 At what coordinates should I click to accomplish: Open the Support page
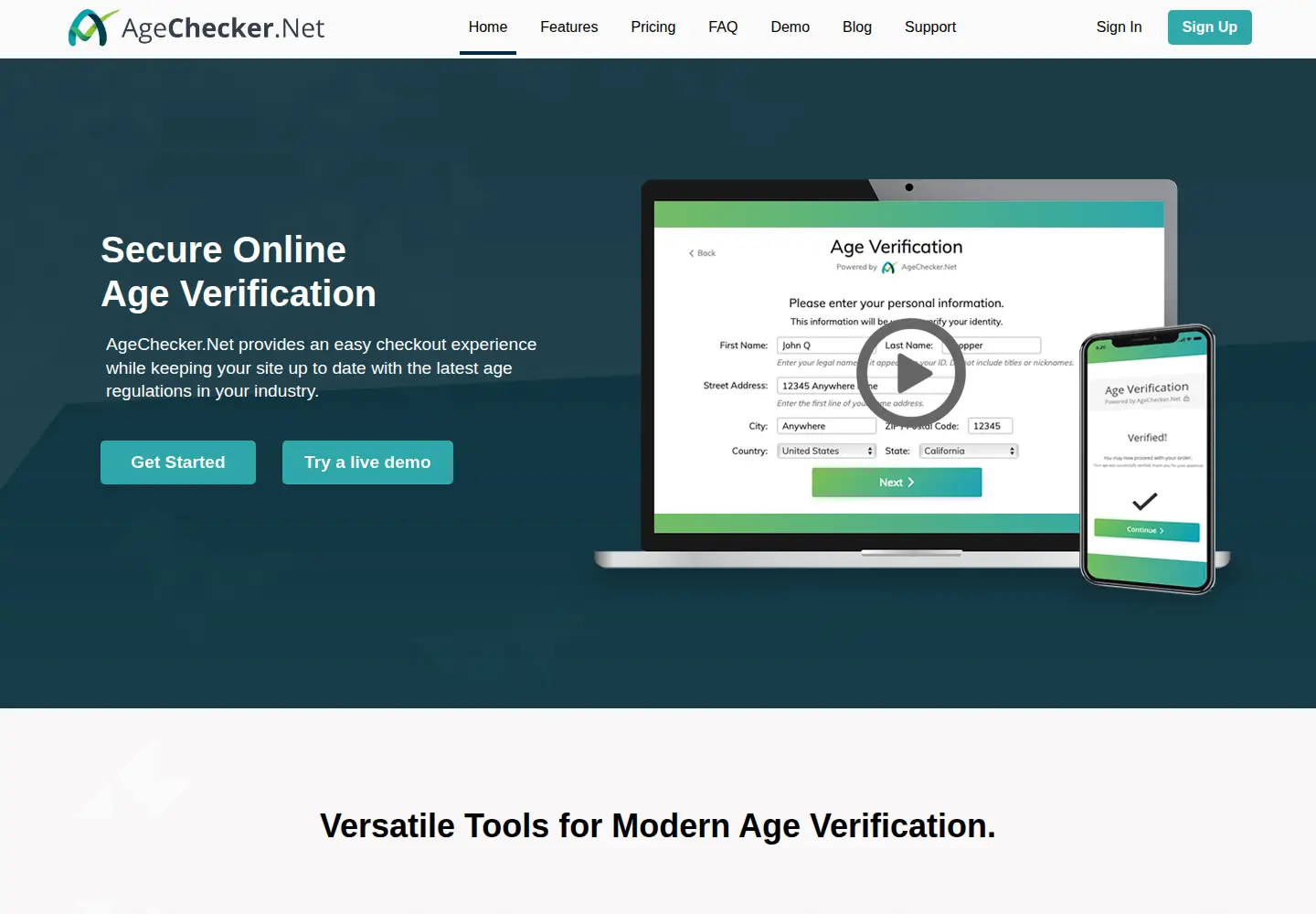(930, 27)
